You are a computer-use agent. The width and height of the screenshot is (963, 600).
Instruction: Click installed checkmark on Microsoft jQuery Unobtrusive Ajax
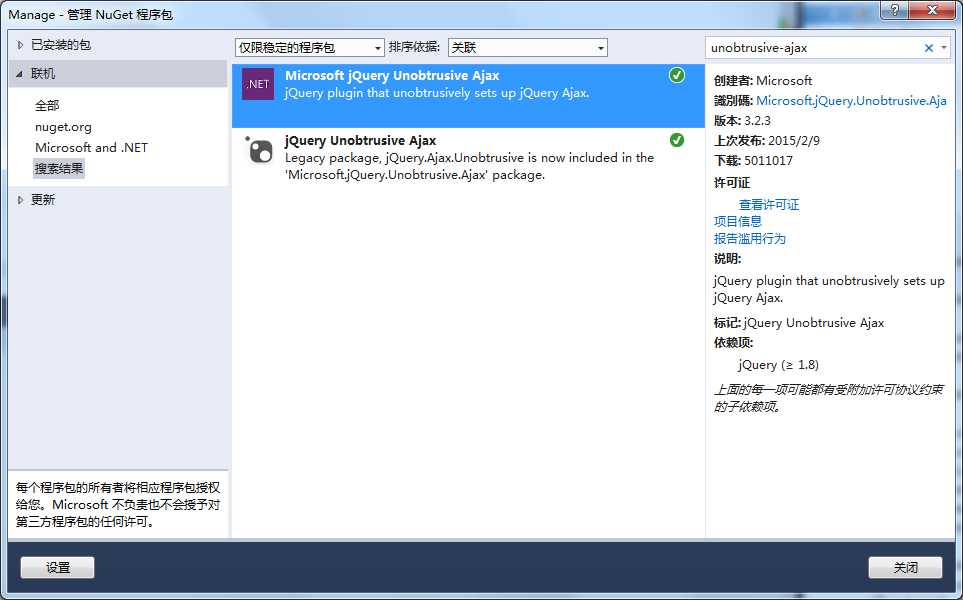pos(677,76)
